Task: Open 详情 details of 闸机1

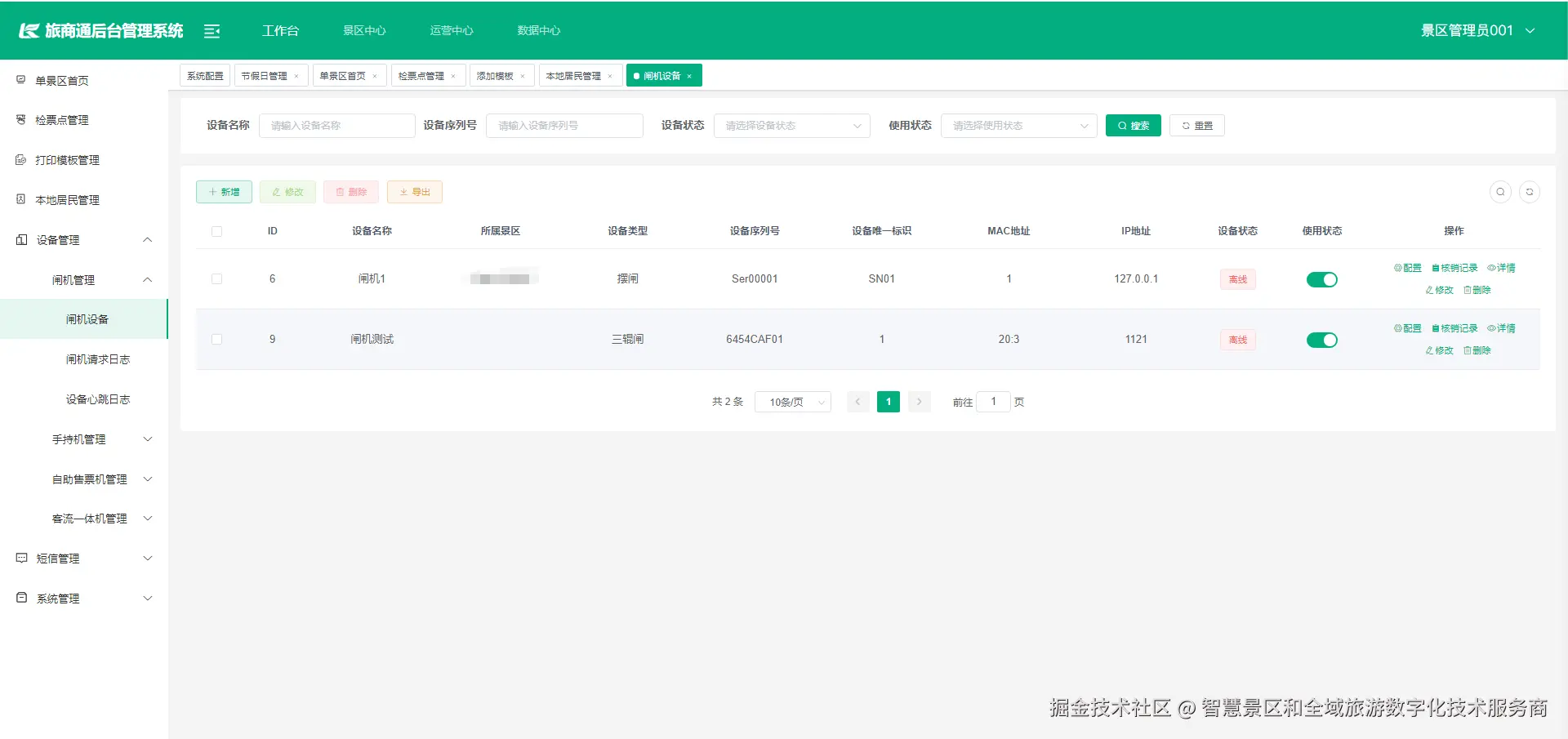Action: click(1503, 268)
